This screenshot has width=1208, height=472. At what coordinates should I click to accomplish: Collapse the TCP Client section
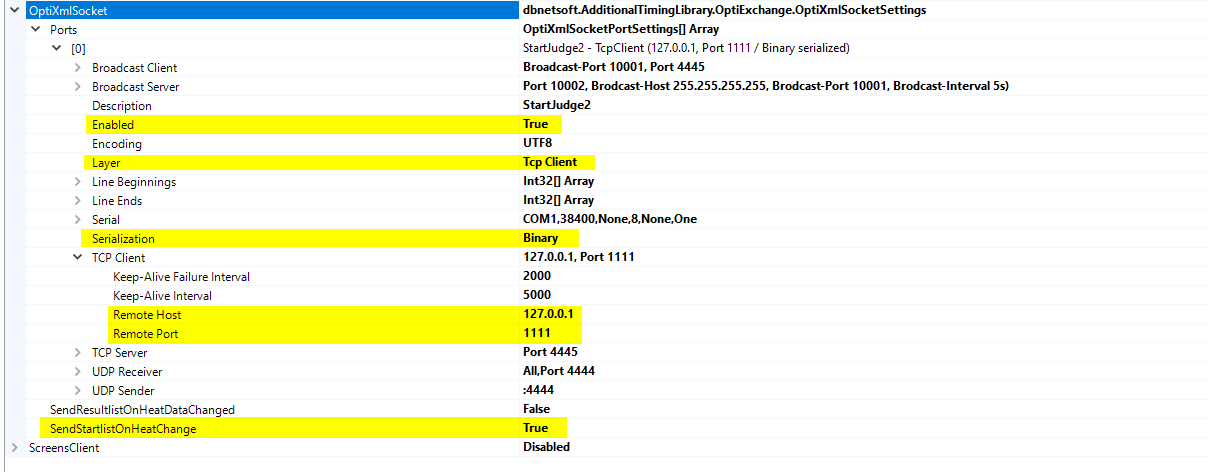point(78,258)
